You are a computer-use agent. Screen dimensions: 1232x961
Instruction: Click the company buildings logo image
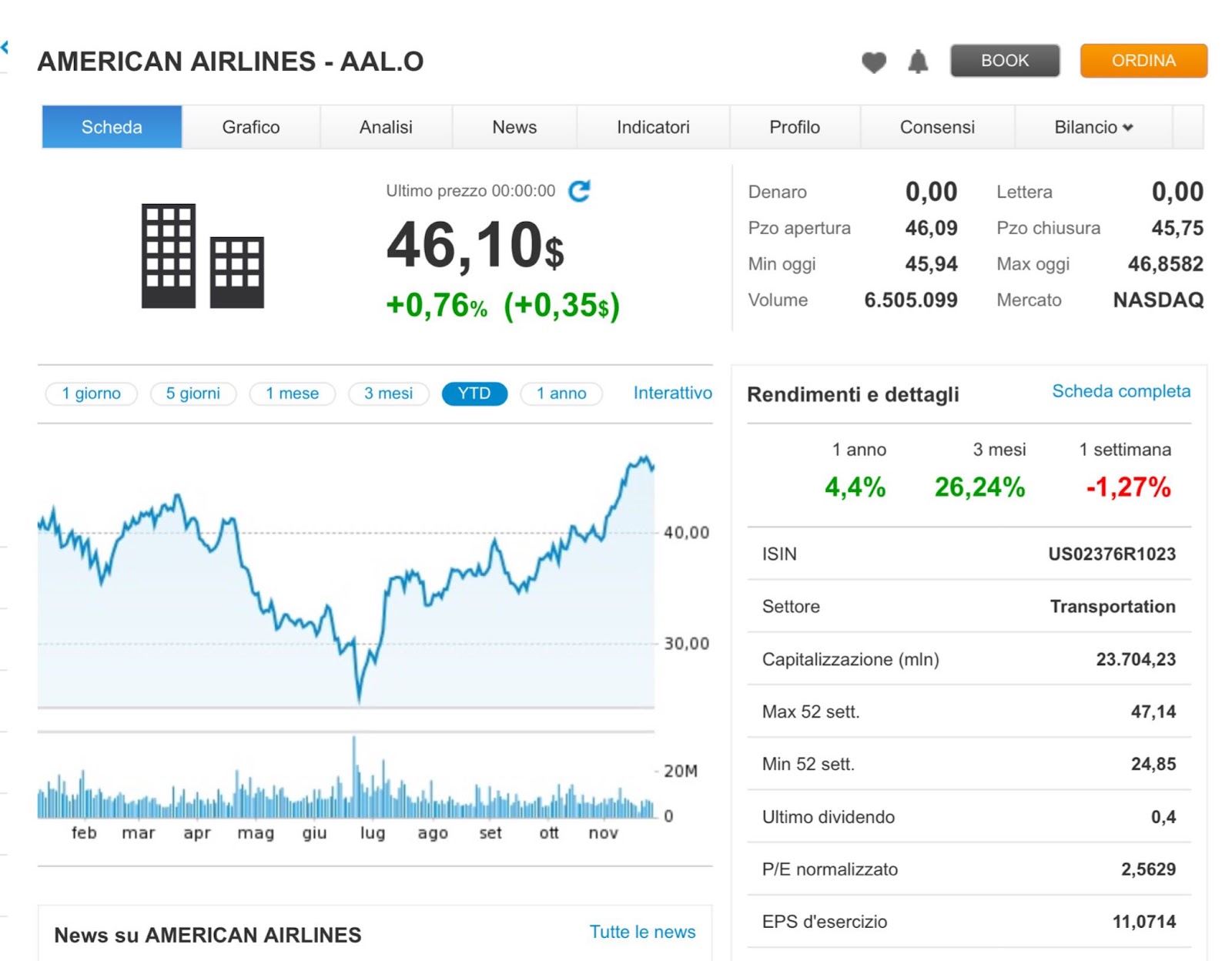(x=203, y=256)
